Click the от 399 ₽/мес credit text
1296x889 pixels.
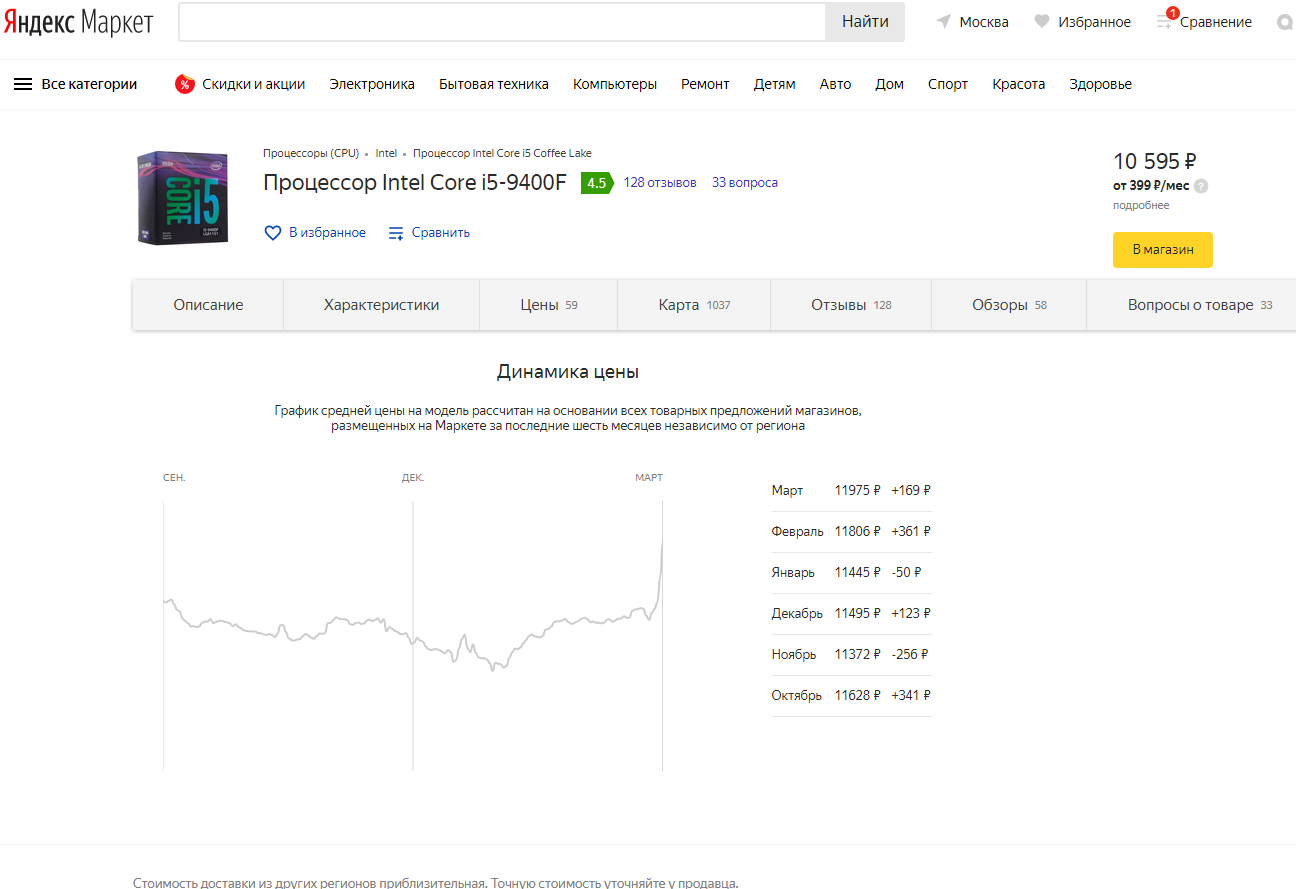click(x=1151, y=186)
